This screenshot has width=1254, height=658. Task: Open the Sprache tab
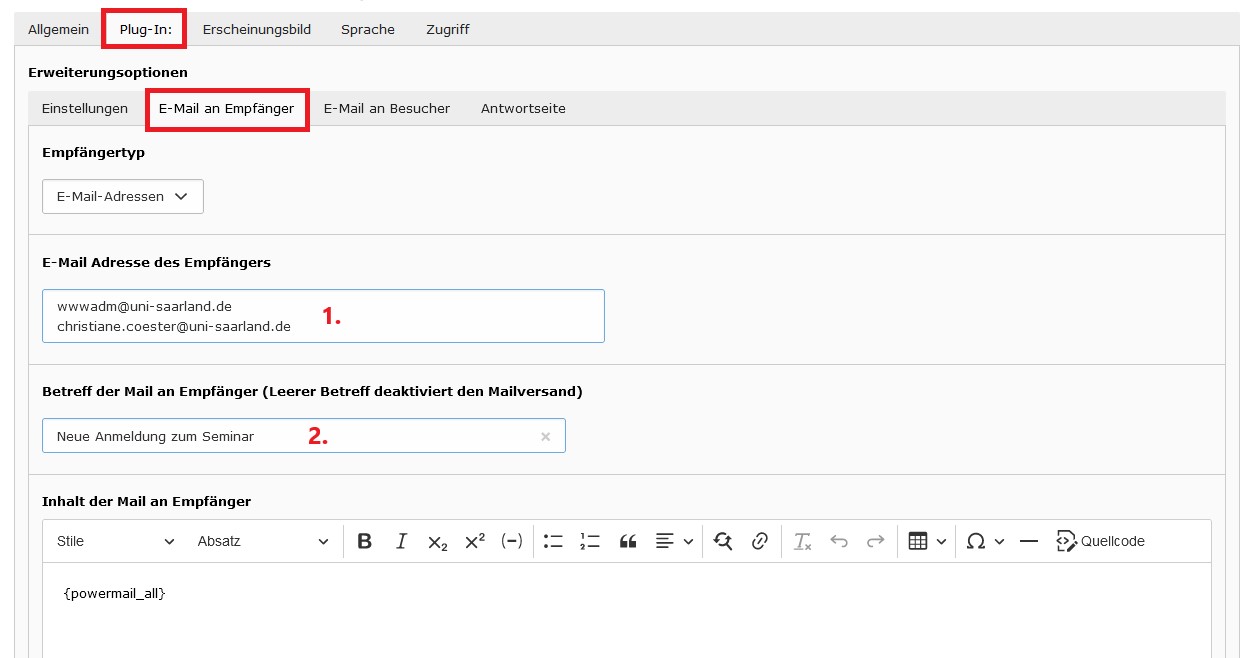coord(368,29)
